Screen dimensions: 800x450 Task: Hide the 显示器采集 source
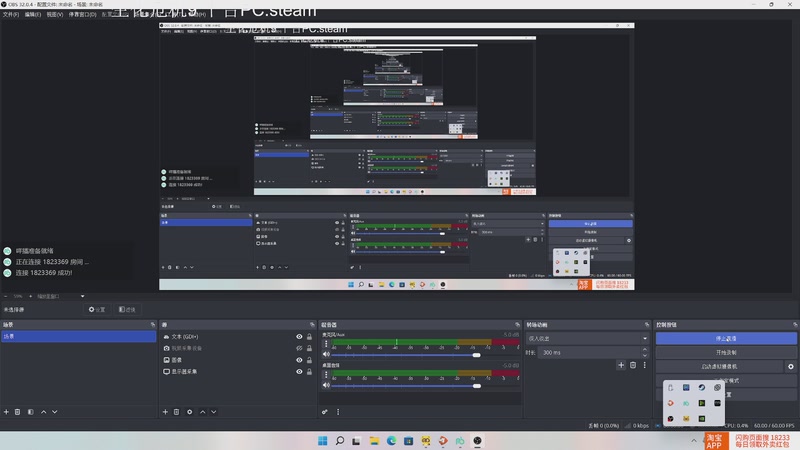coord(299,371)
